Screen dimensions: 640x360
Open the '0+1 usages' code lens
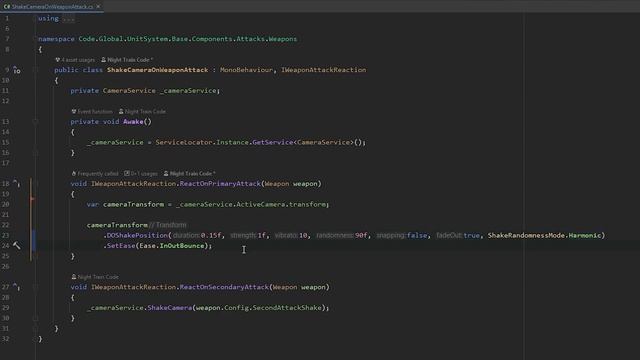144,173
